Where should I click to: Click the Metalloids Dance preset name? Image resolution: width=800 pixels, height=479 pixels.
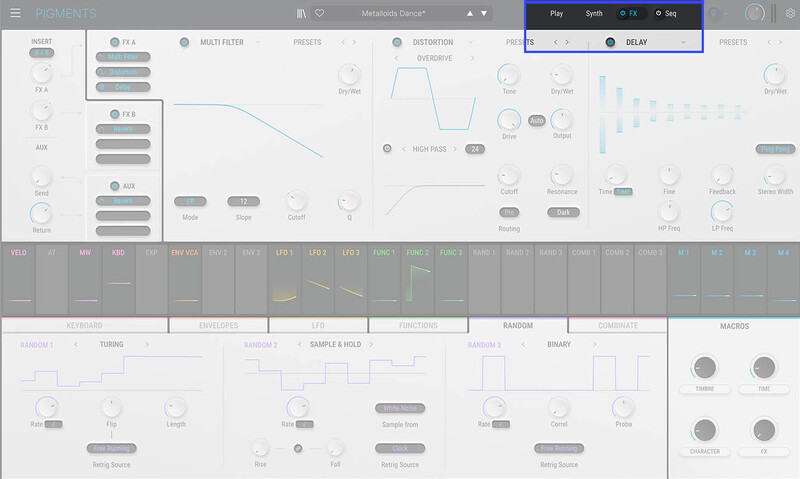393,14
